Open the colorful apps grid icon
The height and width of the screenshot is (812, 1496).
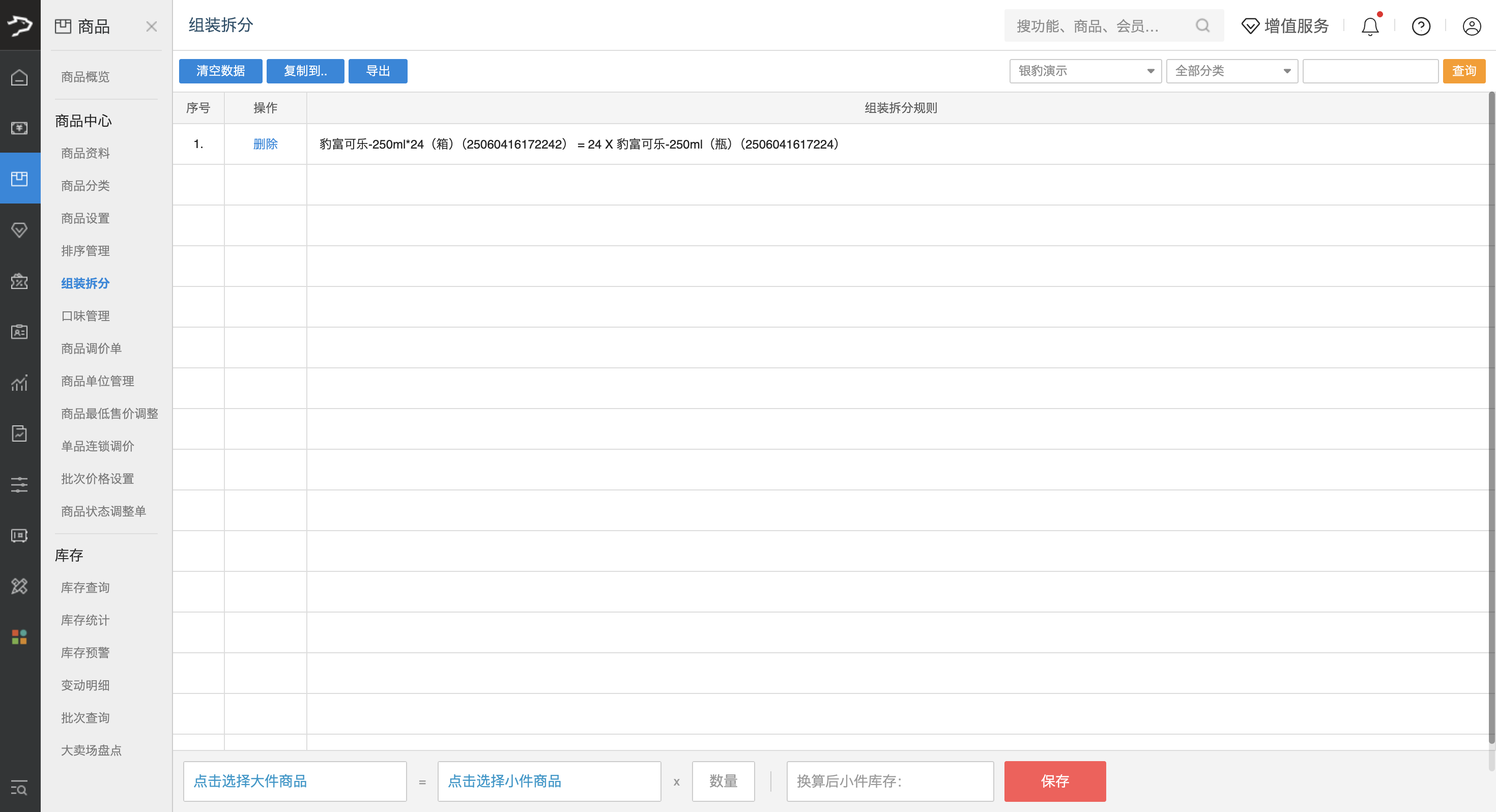(x=20, y=636)
